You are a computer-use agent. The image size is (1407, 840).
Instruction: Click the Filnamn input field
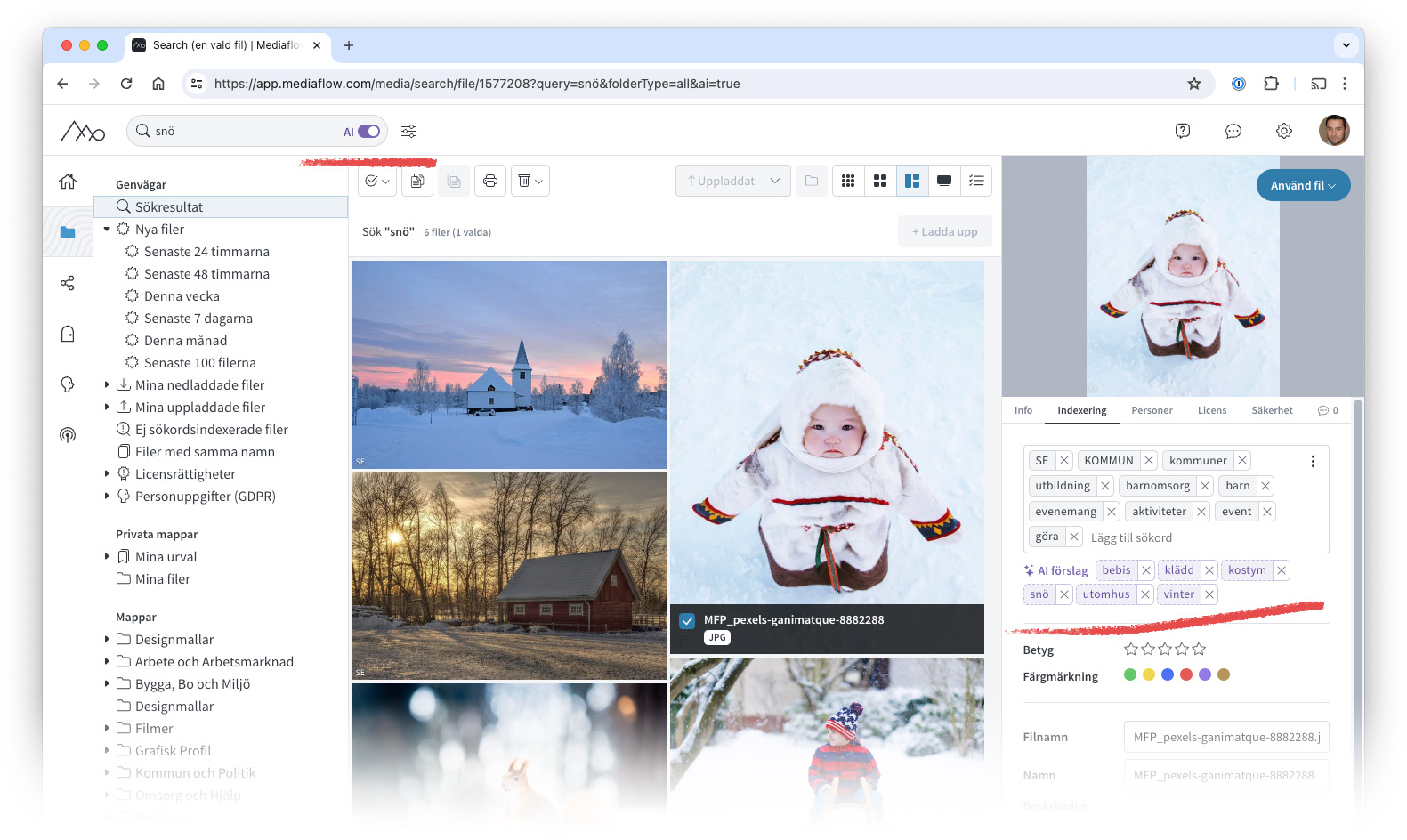(x=1225, y=737)
